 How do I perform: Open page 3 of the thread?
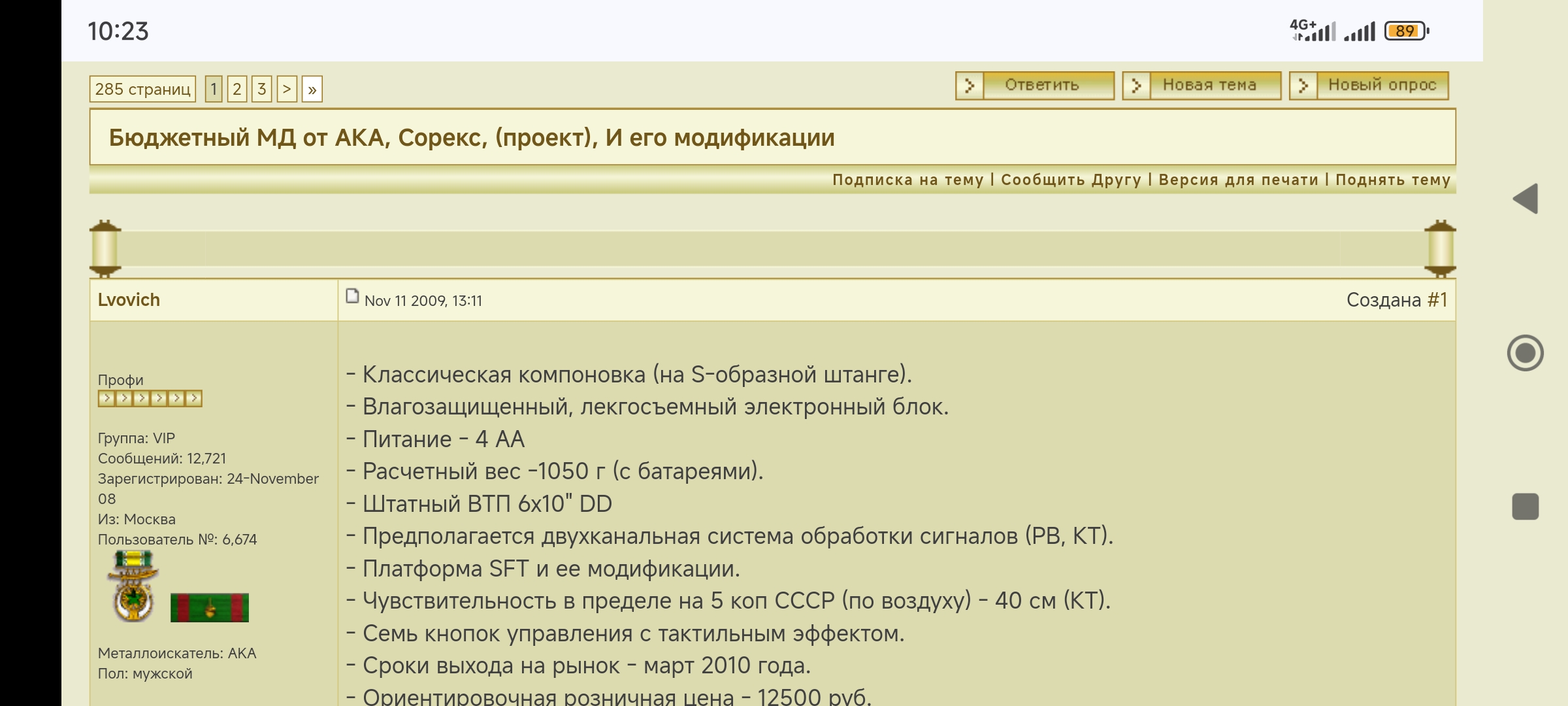(x=261, y=89)
